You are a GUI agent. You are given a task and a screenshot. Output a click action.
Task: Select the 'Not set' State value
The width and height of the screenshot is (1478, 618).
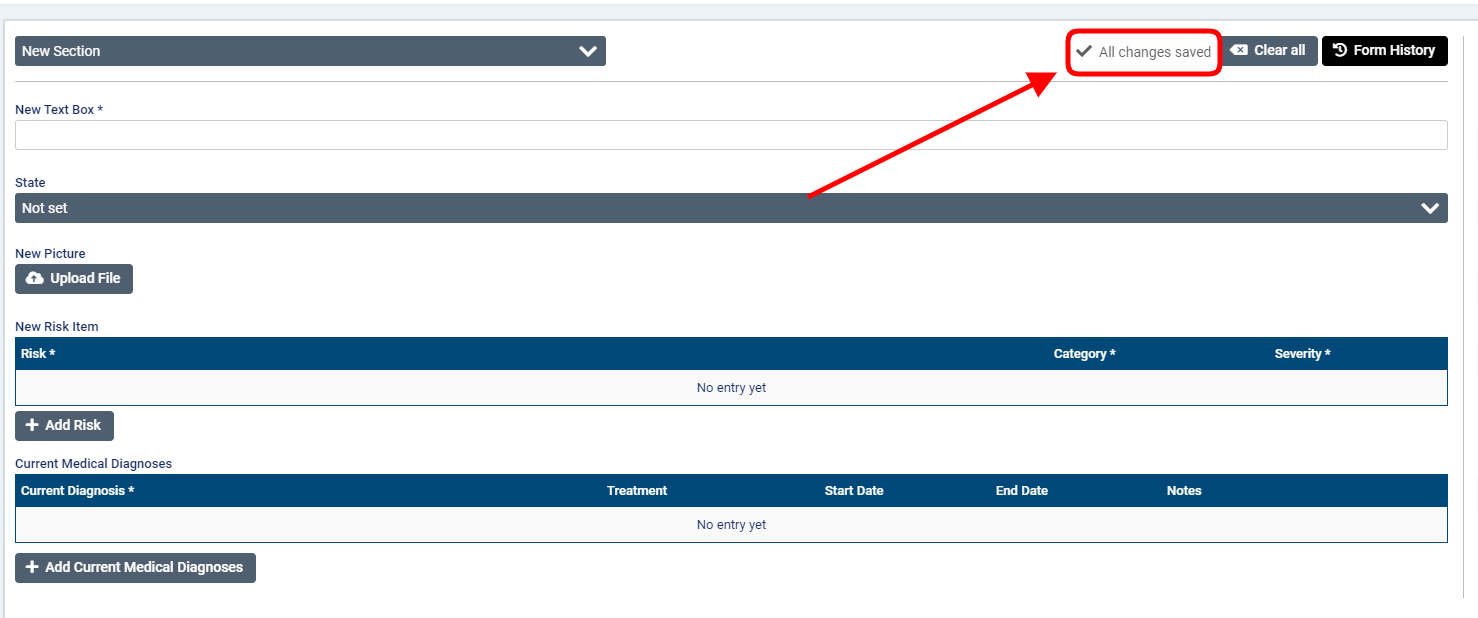tap(45, 208)
